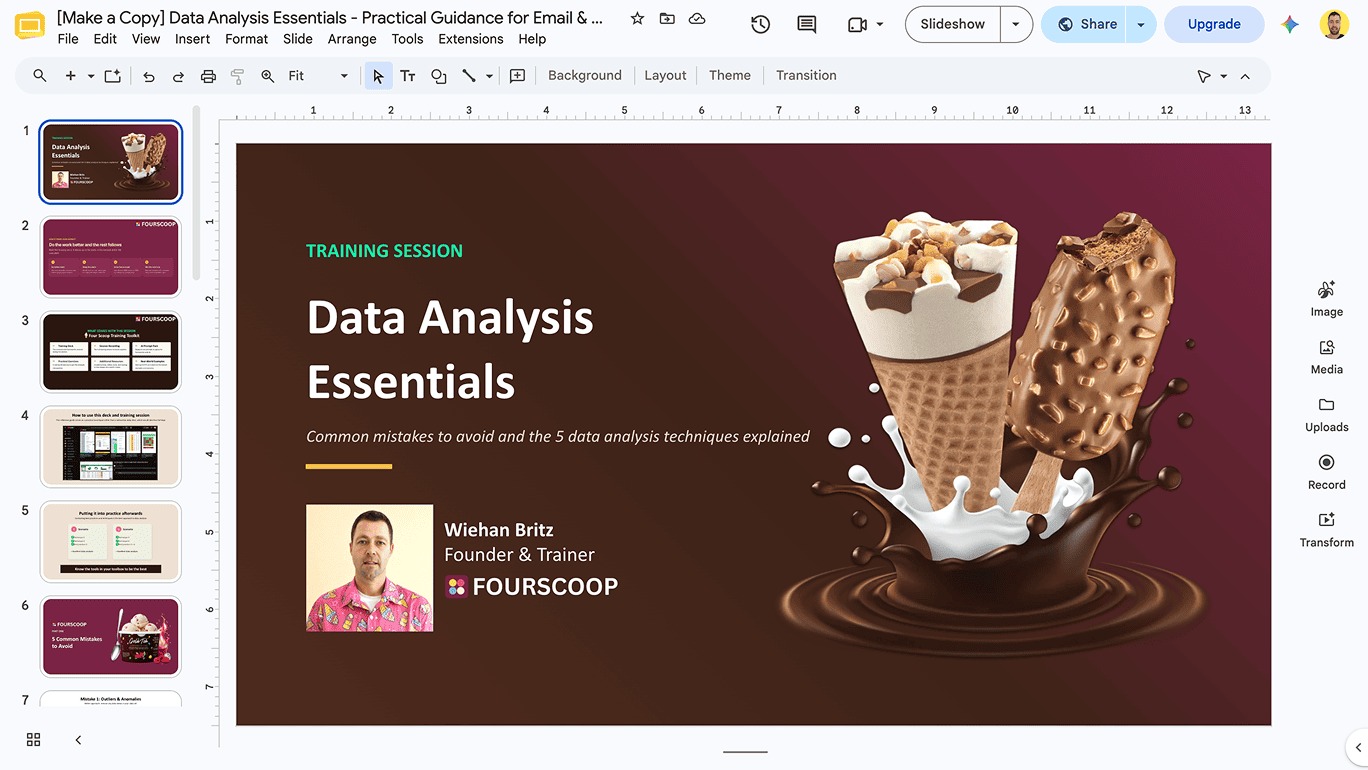Click the Upgrade button

coord(1214,25)
